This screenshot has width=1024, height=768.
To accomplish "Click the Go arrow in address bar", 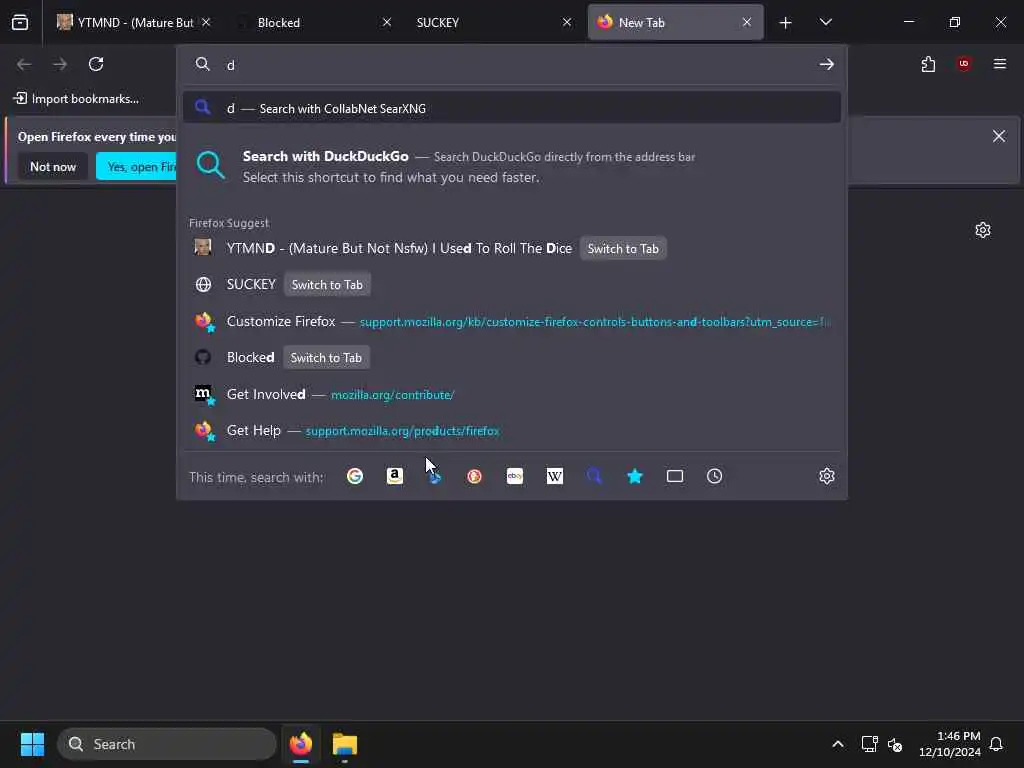I will click(827, 64).
